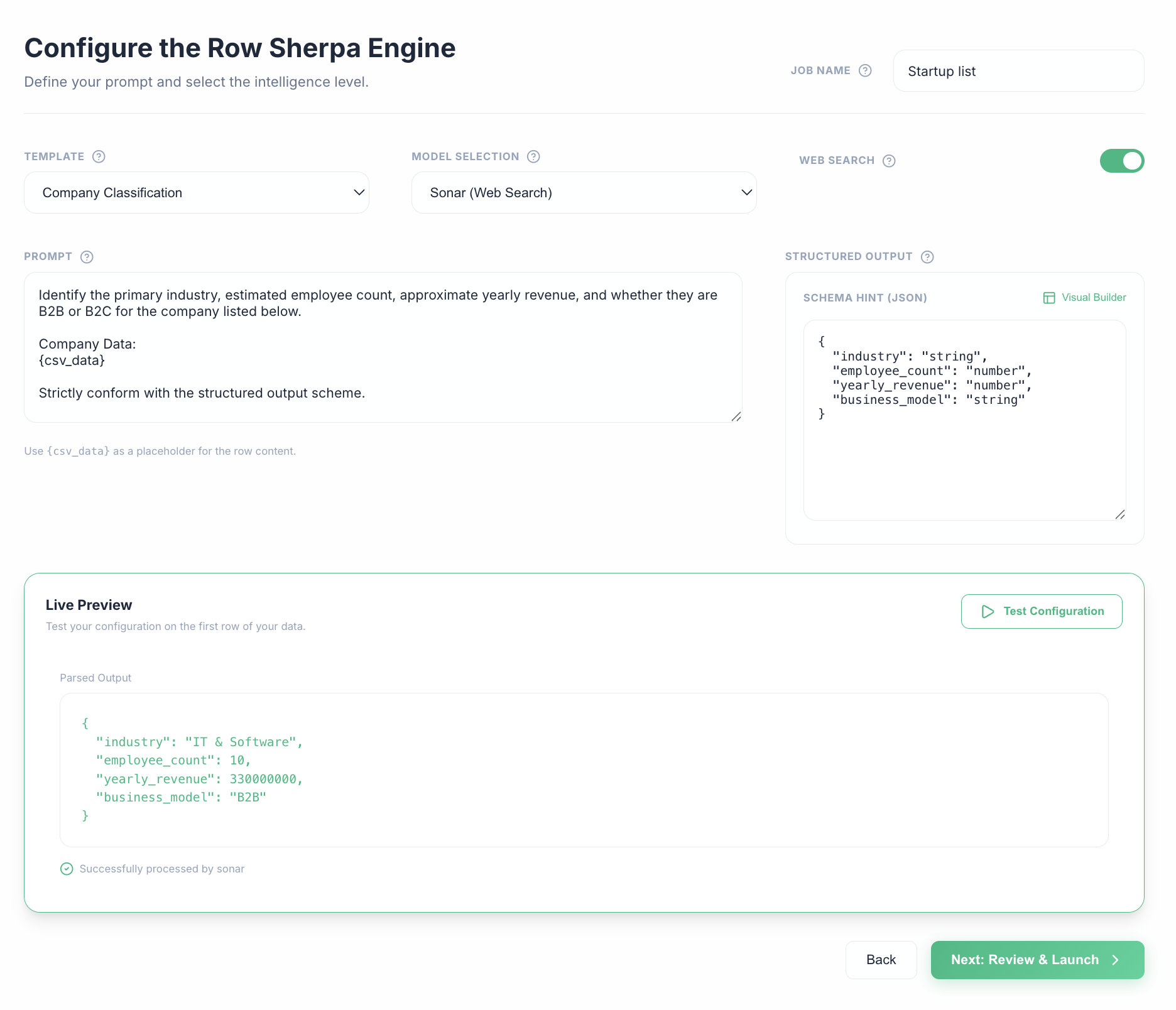Open the Structured Output help icon
Screen dimensions: 1176x1010
[x=927, y=257]
